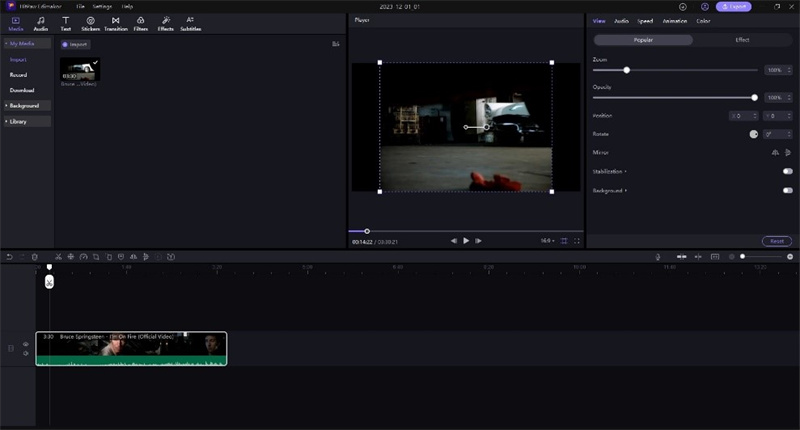The width and height of the screenshot is (800, 430).
Task: Click the microphone voiceover icon
Action: tap(658, 257)
